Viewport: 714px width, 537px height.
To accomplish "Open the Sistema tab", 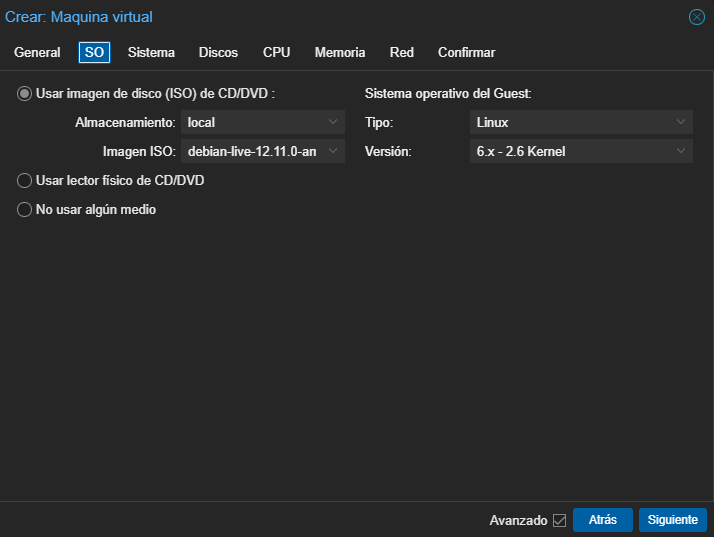I will pyautogui.click(x=151, y=52).
